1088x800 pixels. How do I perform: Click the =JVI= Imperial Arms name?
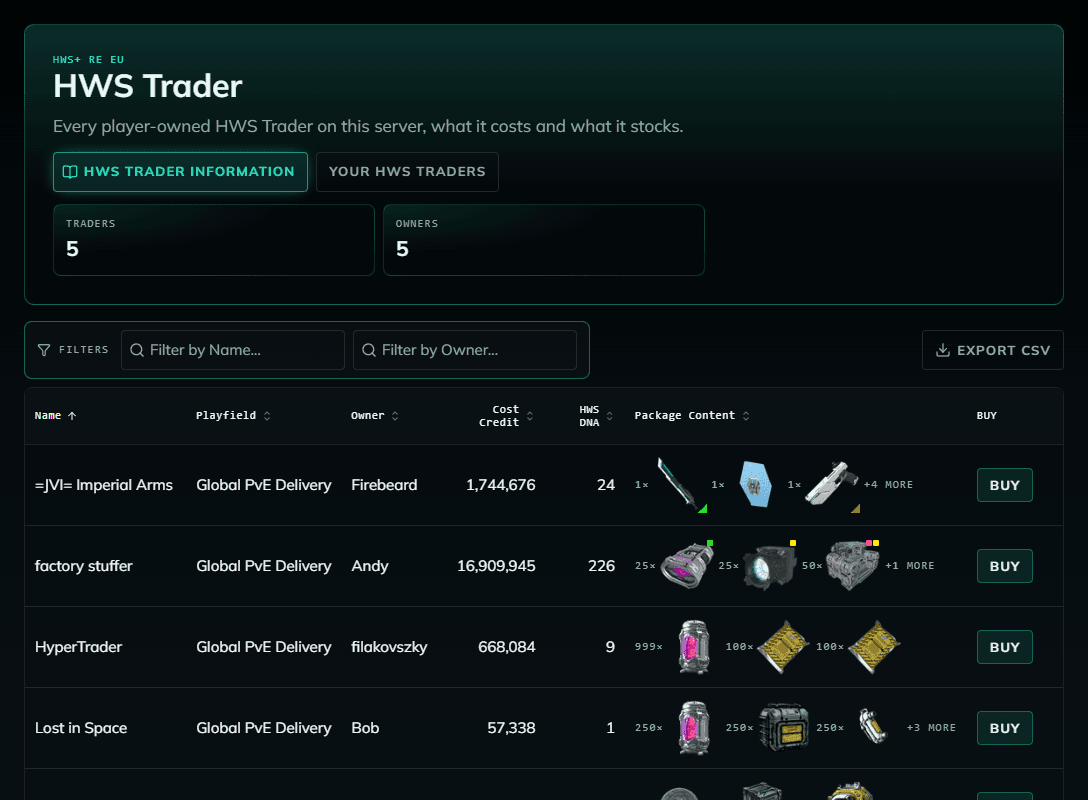(x=104, y=485)
